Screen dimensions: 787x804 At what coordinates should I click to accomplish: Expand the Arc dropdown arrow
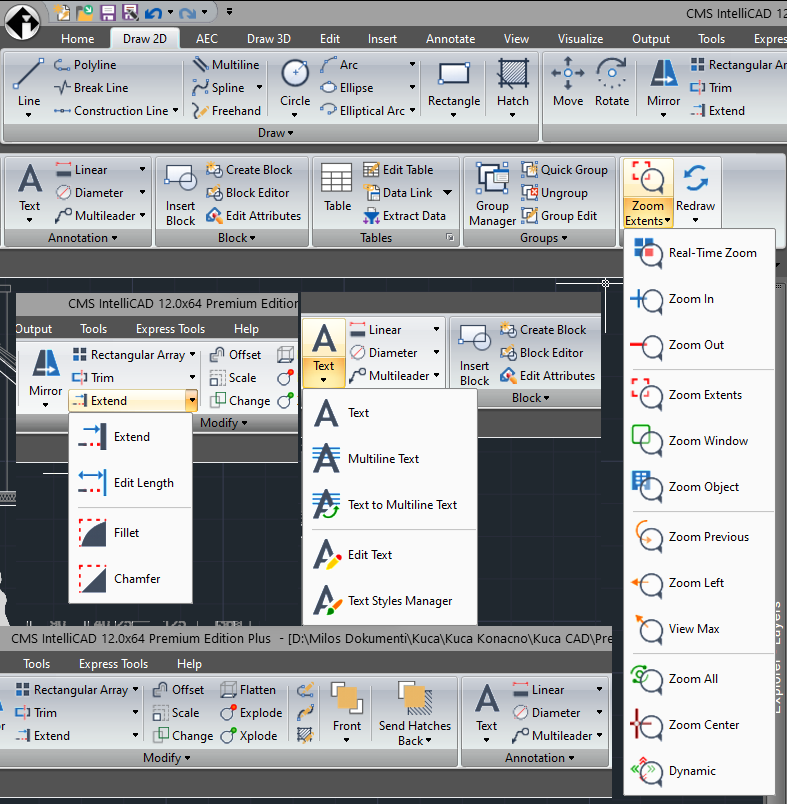pyautogui.click(x=412, y=65)
